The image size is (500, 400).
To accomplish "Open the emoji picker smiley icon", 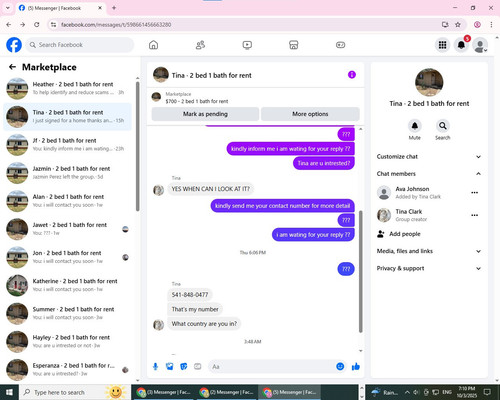I will coord(340,366).
